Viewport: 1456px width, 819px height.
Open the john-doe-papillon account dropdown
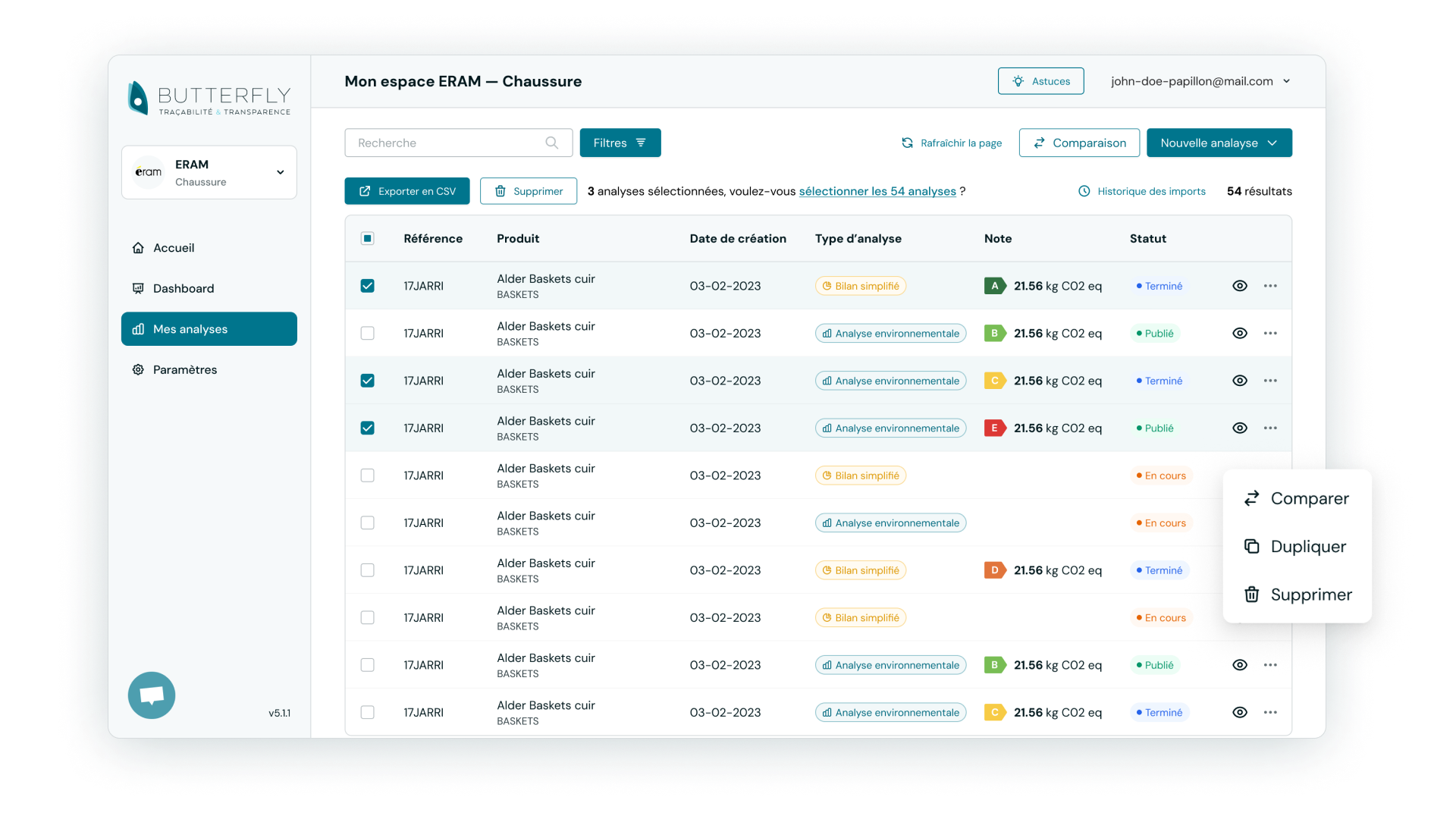tap(1200, 81)
